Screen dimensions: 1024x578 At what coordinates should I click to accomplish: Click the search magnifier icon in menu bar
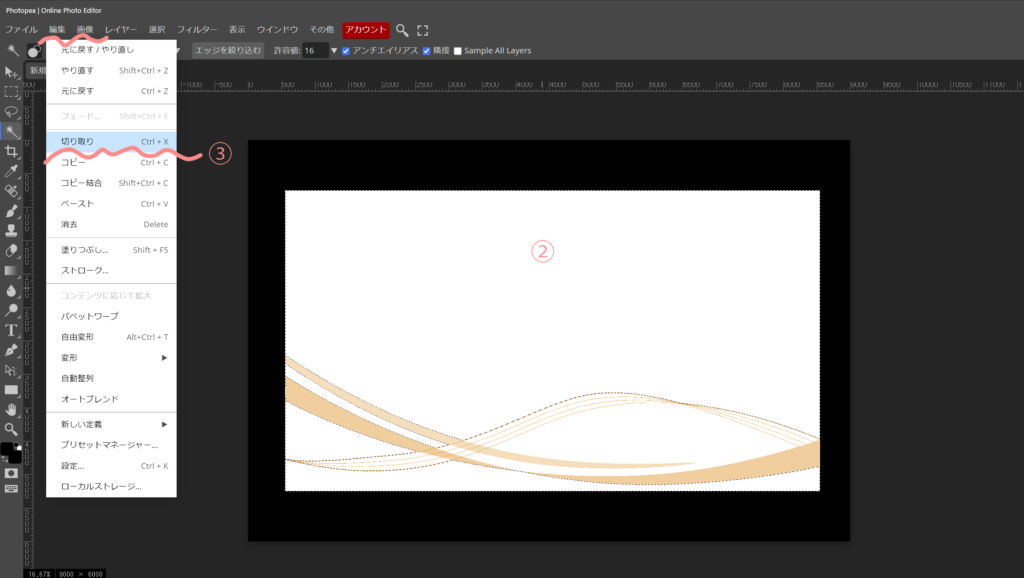[402, 30]
